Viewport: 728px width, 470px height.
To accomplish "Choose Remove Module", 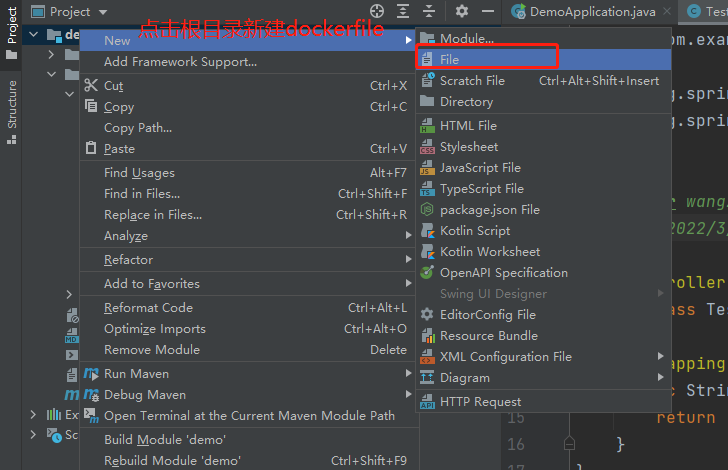I will coord(247,350).
